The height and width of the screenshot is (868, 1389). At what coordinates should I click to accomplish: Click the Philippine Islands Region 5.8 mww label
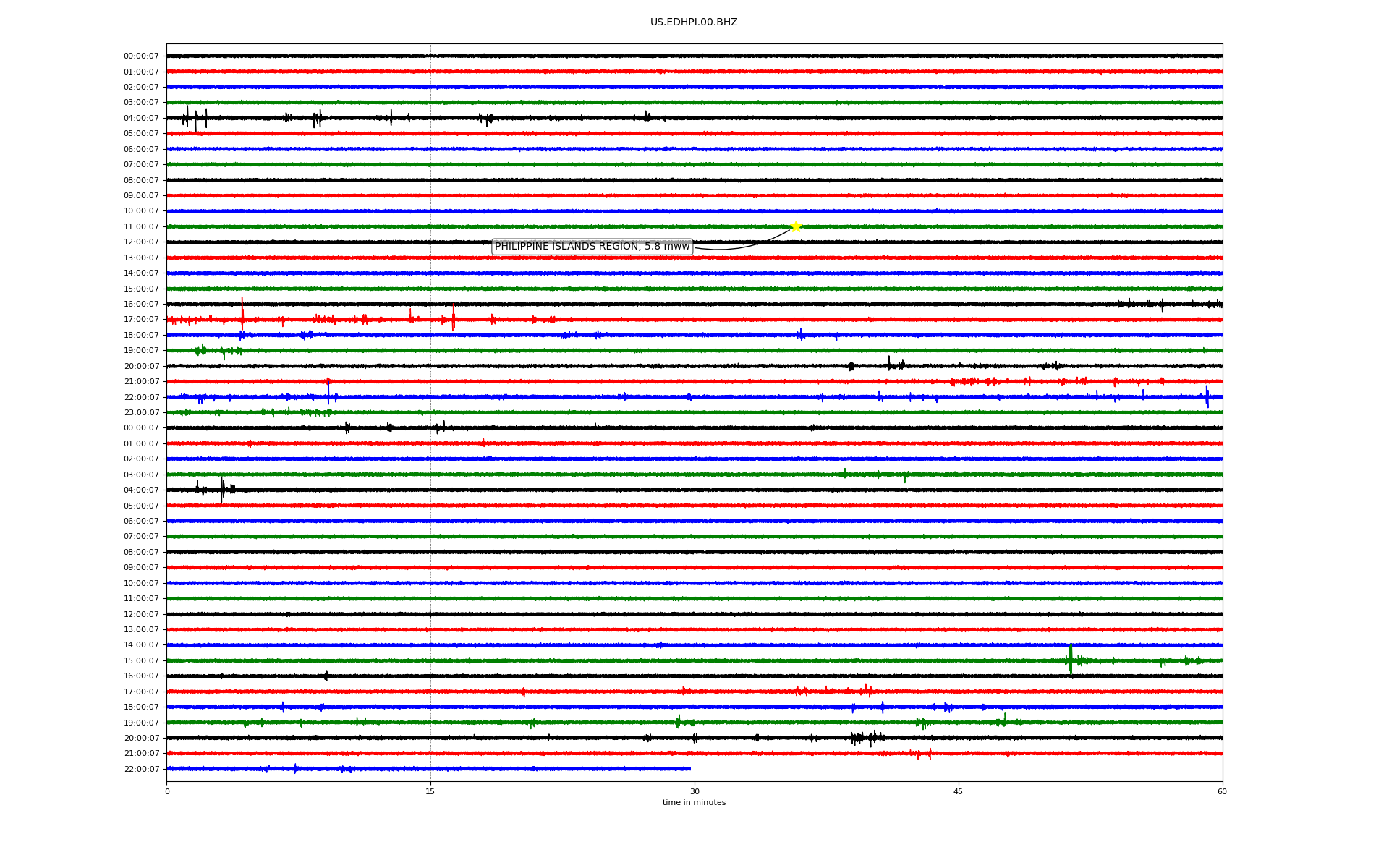click(x=592, y=247)
